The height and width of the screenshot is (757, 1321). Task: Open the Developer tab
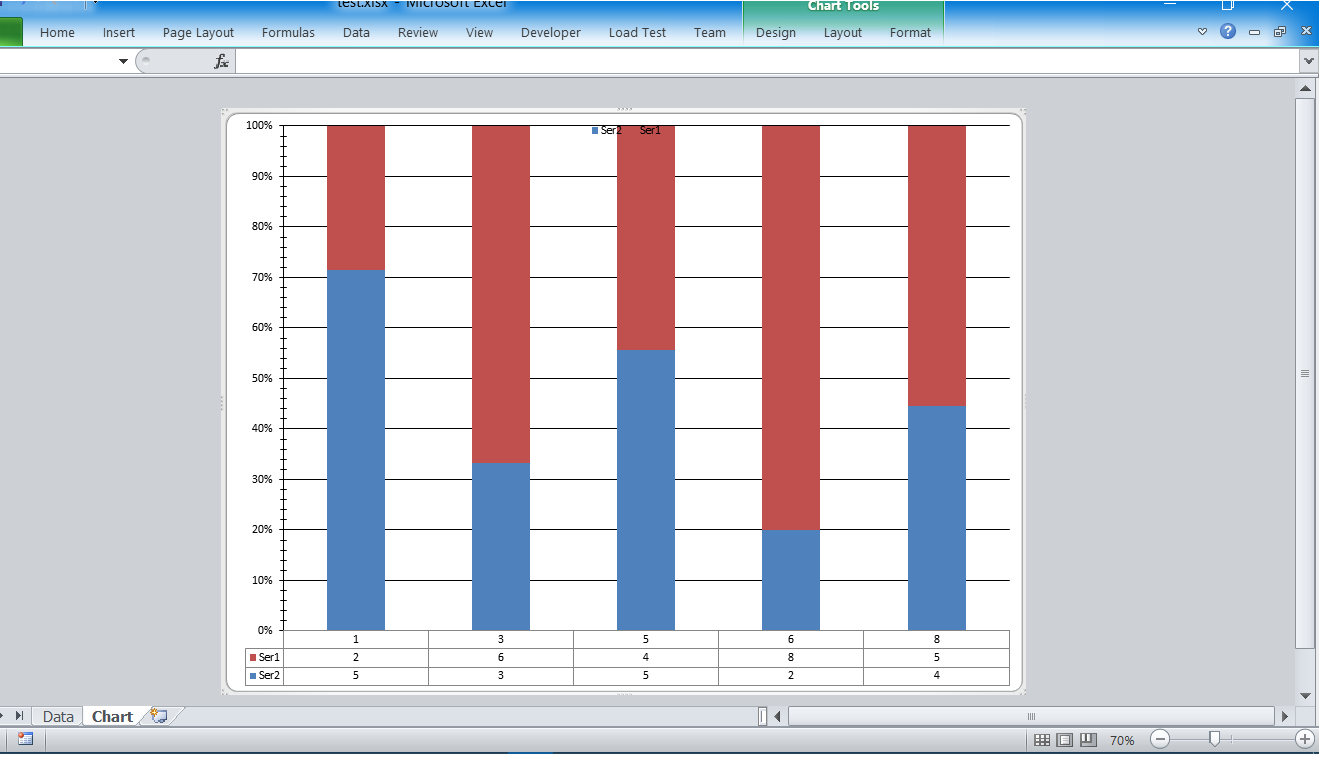tap(551, 32)
